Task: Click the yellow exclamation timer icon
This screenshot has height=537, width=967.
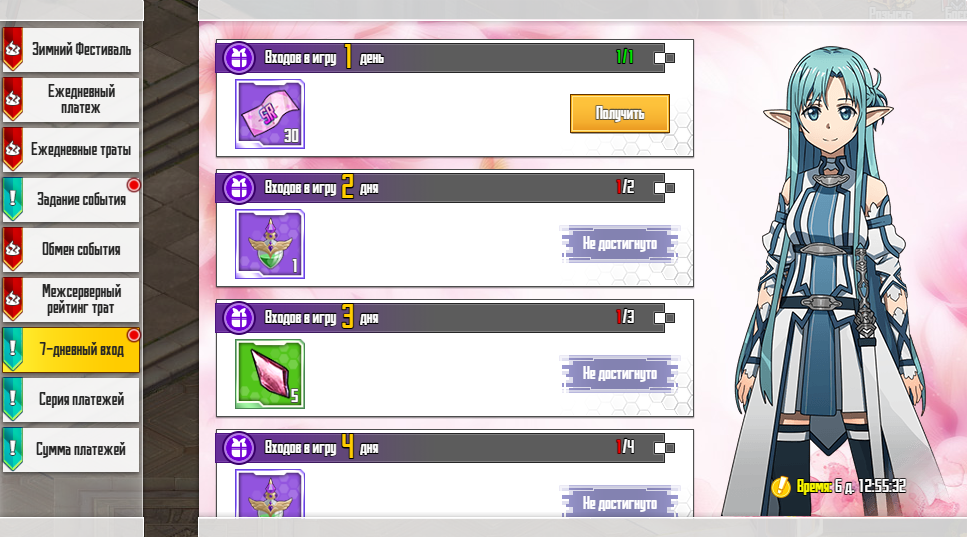Action: pyautogui.click(x=781, y=486)
